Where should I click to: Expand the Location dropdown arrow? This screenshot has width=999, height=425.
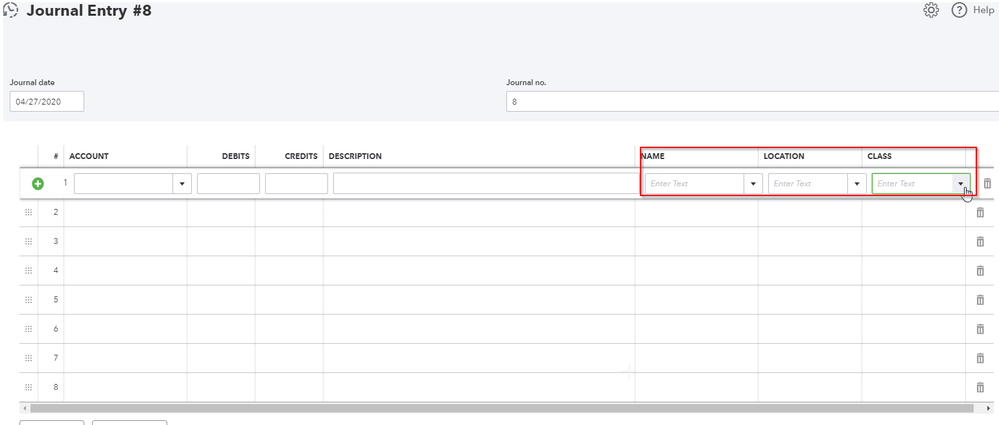[x=857, y=184]
